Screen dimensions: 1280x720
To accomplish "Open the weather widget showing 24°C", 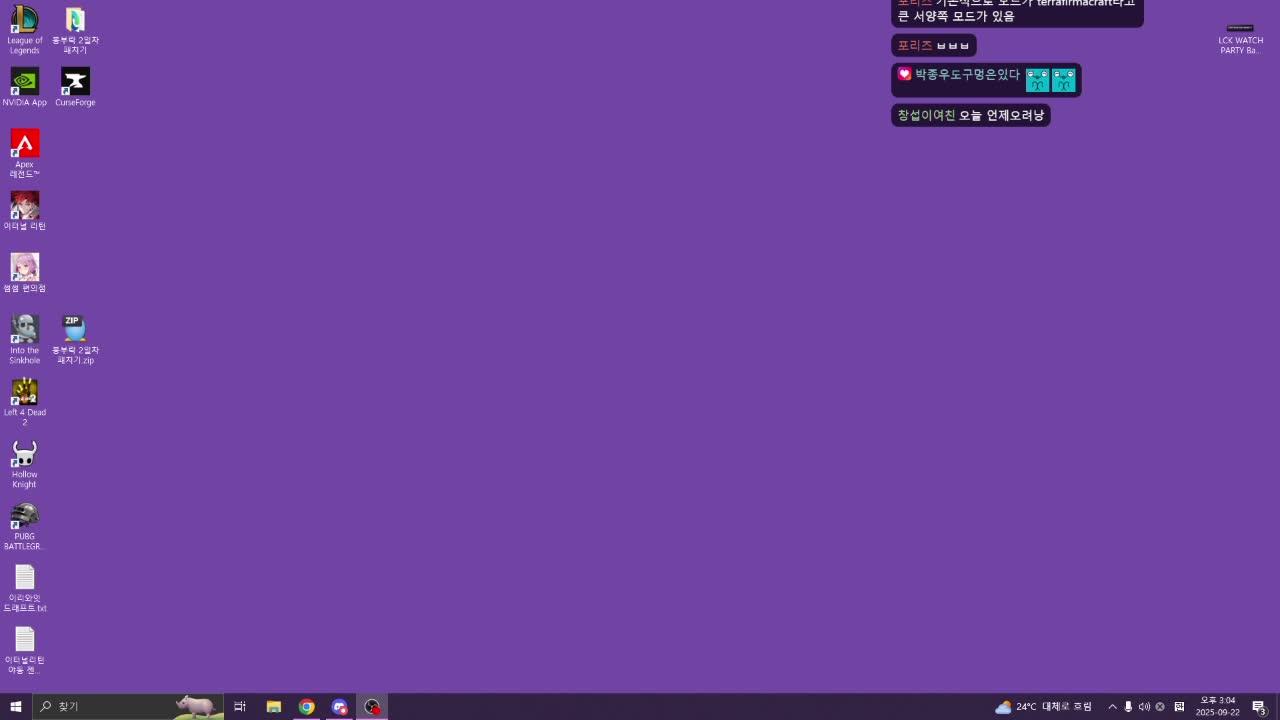I will coord(1043,706).
